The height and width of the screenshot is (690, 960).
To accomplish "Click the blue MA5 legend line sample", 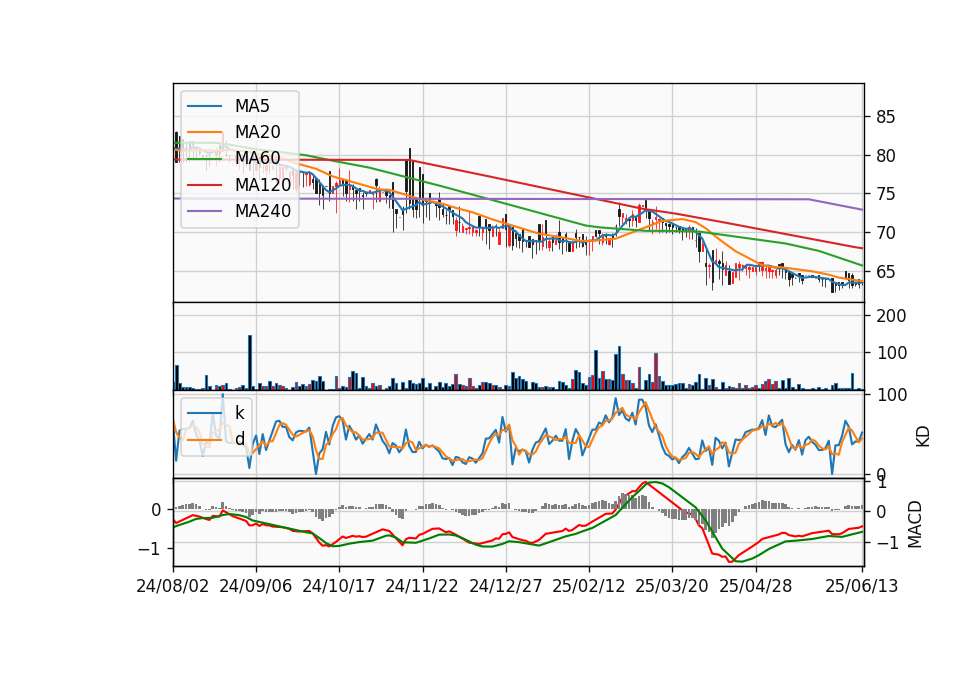I will (204, 106).
